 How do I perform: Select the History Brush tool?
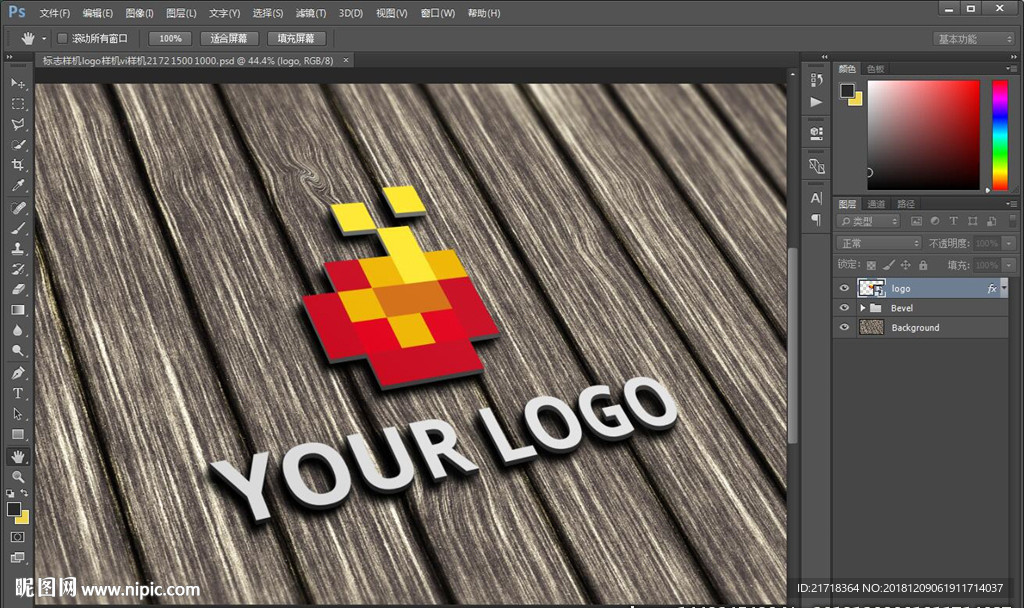[18, 268]
